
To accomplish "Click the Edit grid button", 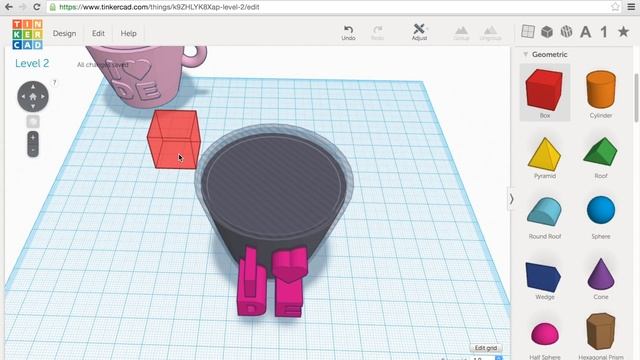I will (x=486, y=348).
